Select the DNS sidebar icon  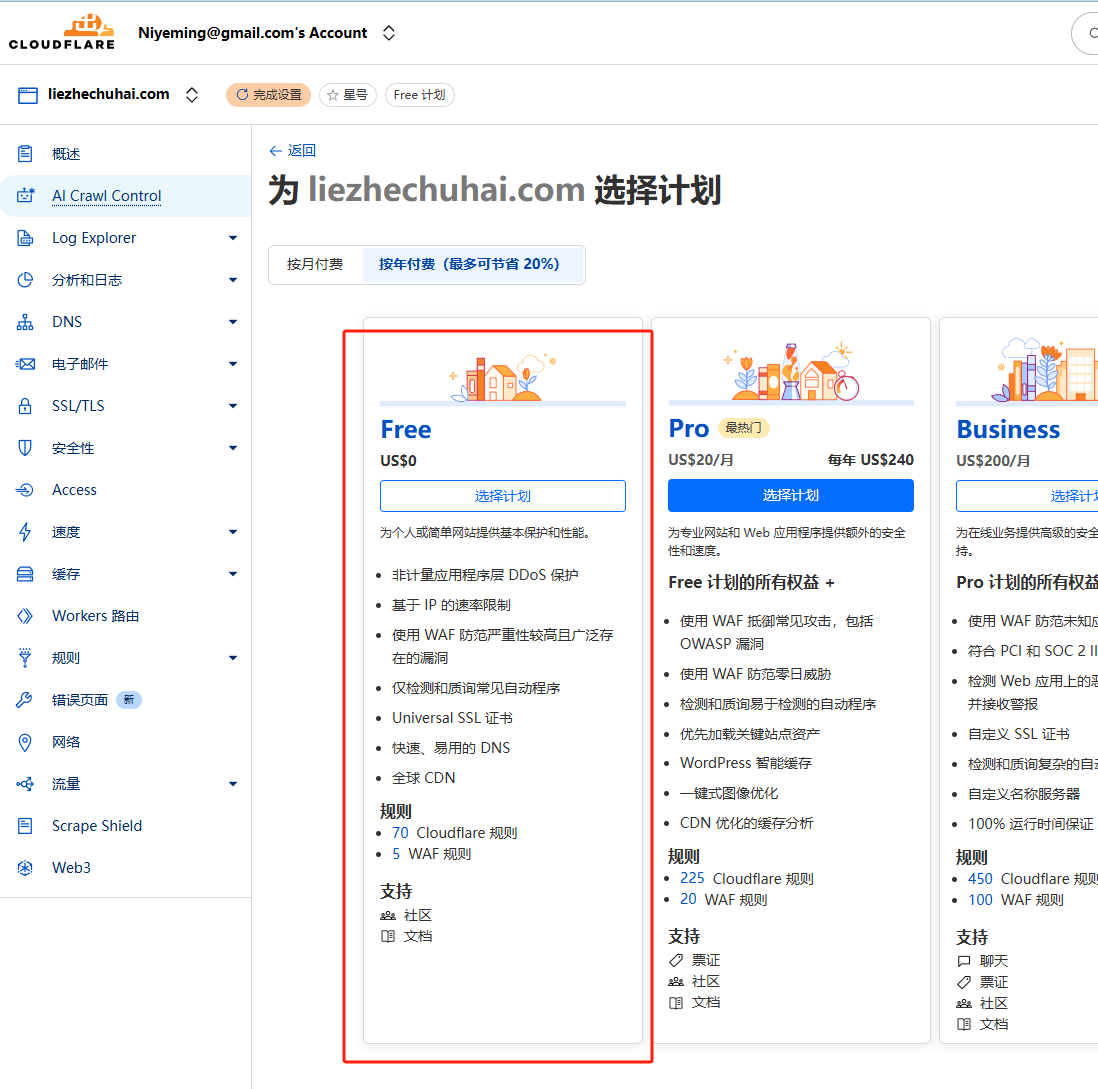tap(26, 321)
